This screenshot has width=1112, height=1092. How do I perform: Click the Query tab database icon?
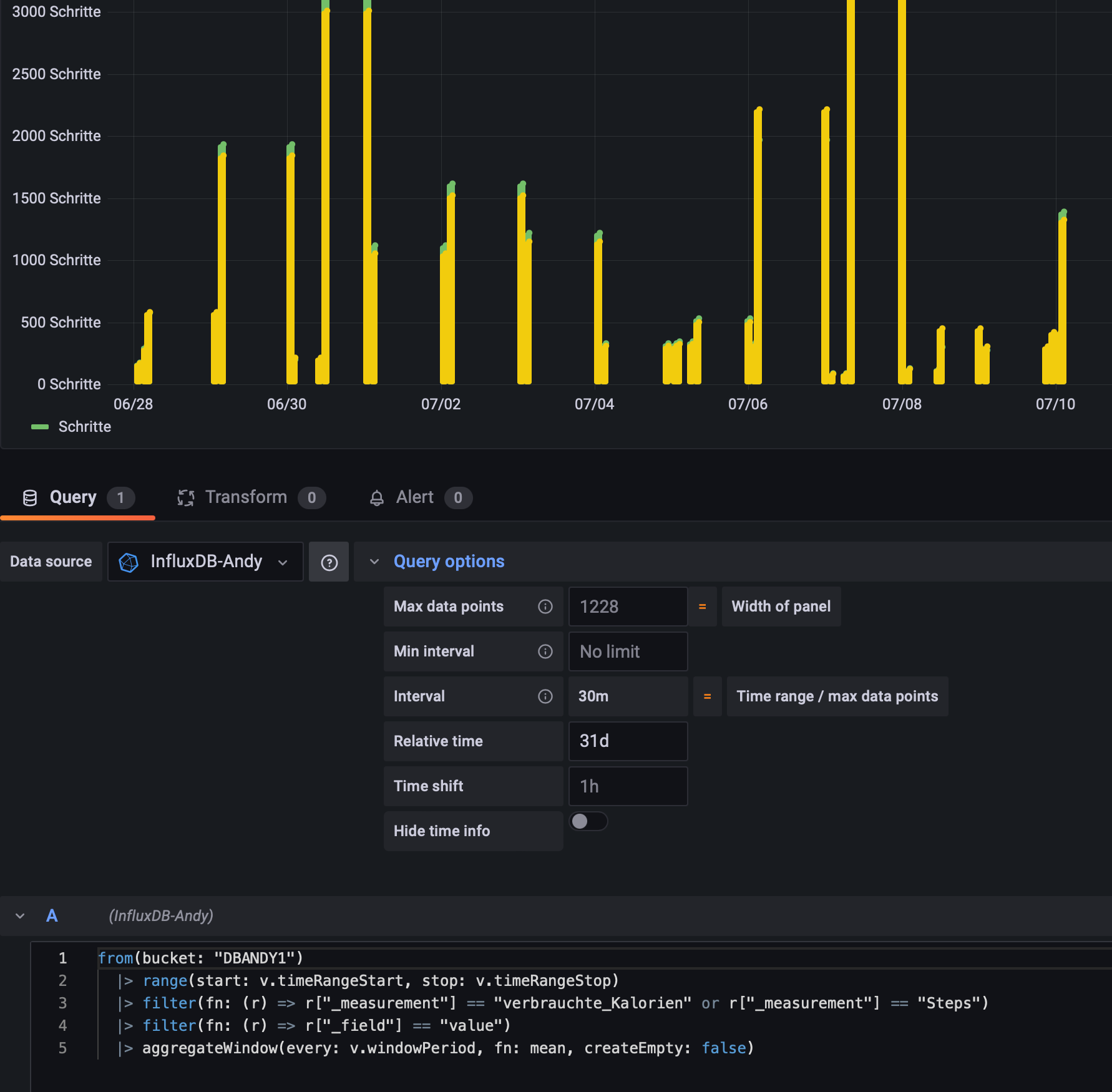pyautogui.click(x=30, y=498)
